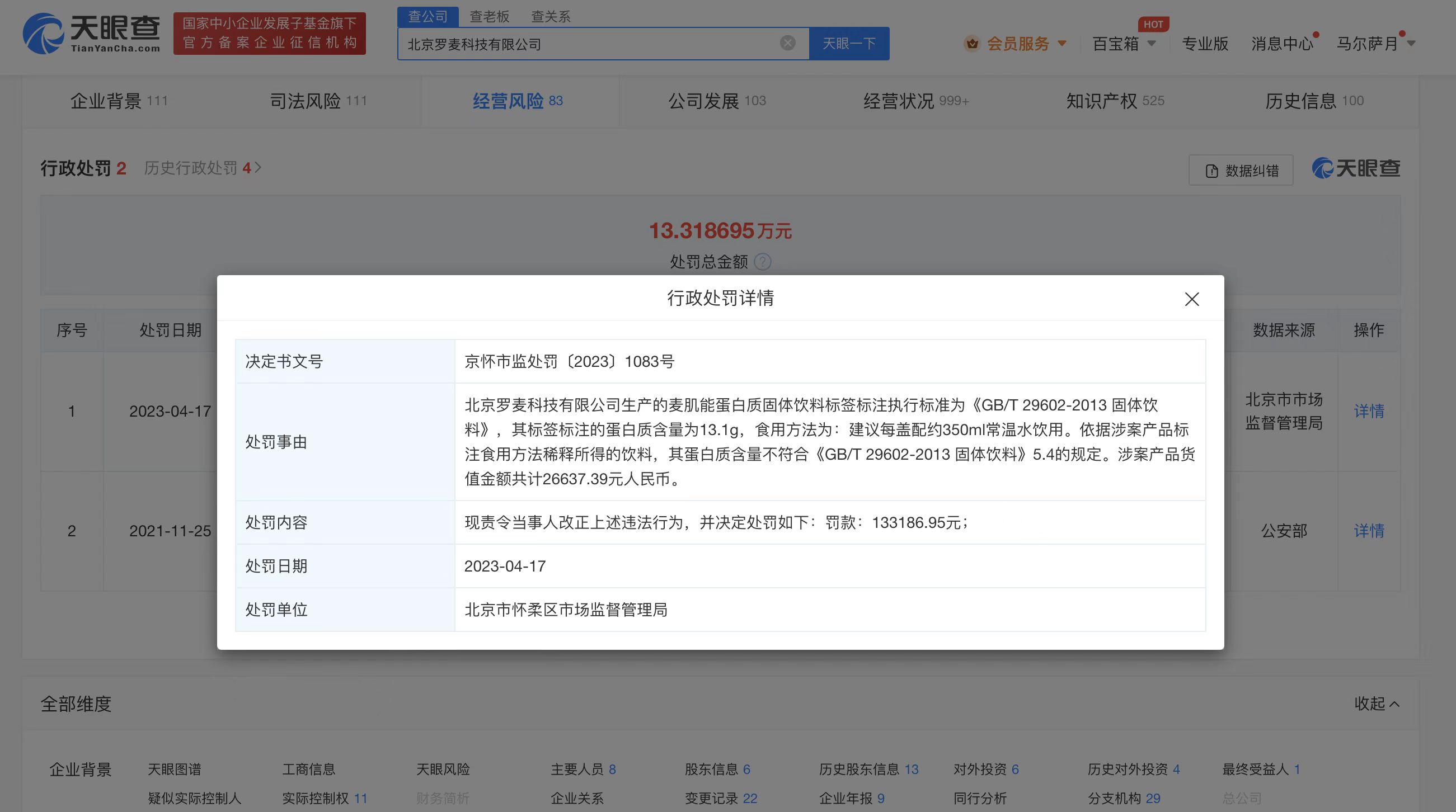Open 详情 for the 2023-04-17 penalty
Screen dimensions: 1456x812
pyautogui.click(x=1368, y=412)
